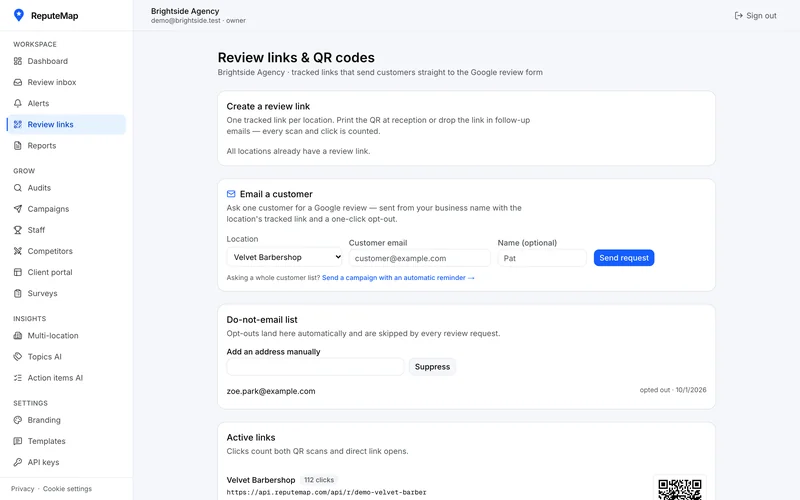Image resolution: width=800 pixels, height=500 pixels.
Task: Click the Reports document icon
Action: (x=18, y=146)
